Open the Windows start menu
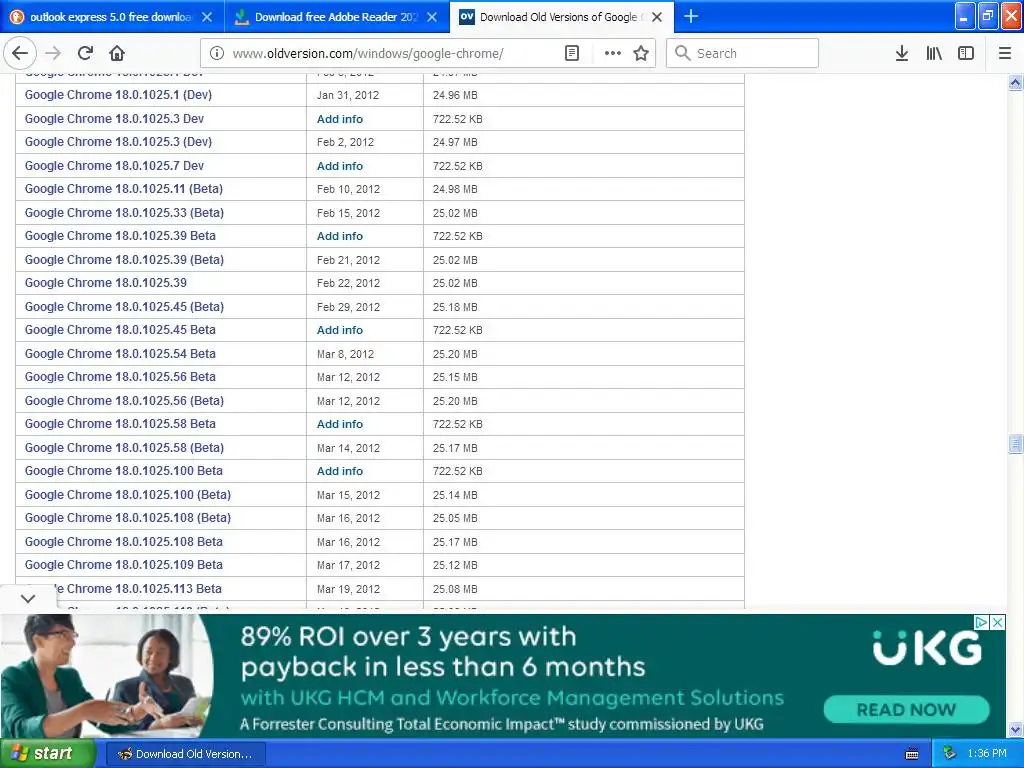Viewport: 1024px width, 768px height. 47,754
